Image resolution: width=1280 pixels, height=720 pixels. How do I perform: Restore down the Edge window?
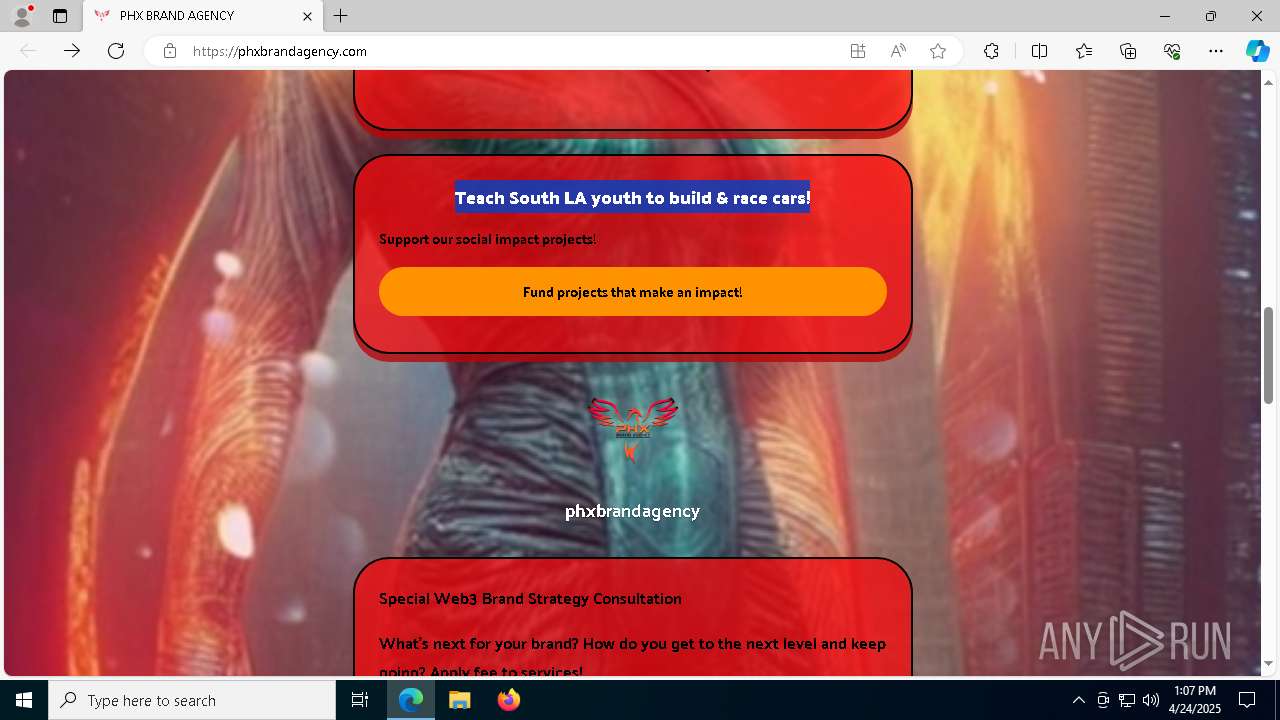pyautogui.click(x=1211, y=16)
